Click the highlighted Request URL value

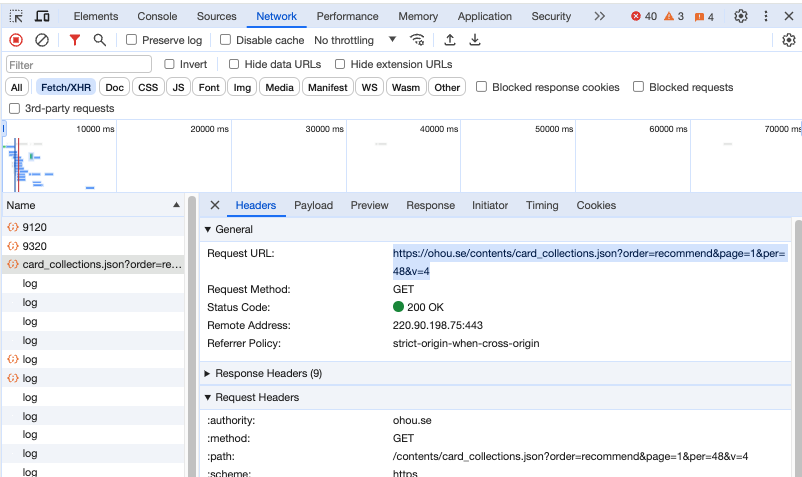click(x=589, y=262)
